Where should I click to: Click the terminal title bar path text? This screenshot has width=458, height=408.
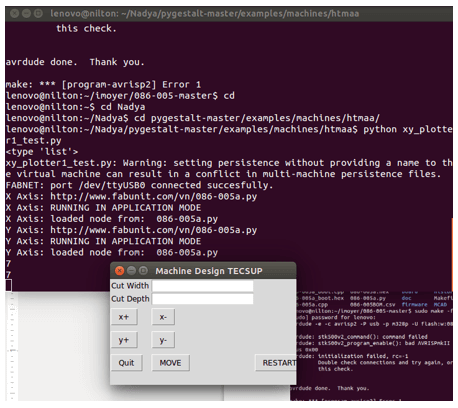tap(205, 14)
